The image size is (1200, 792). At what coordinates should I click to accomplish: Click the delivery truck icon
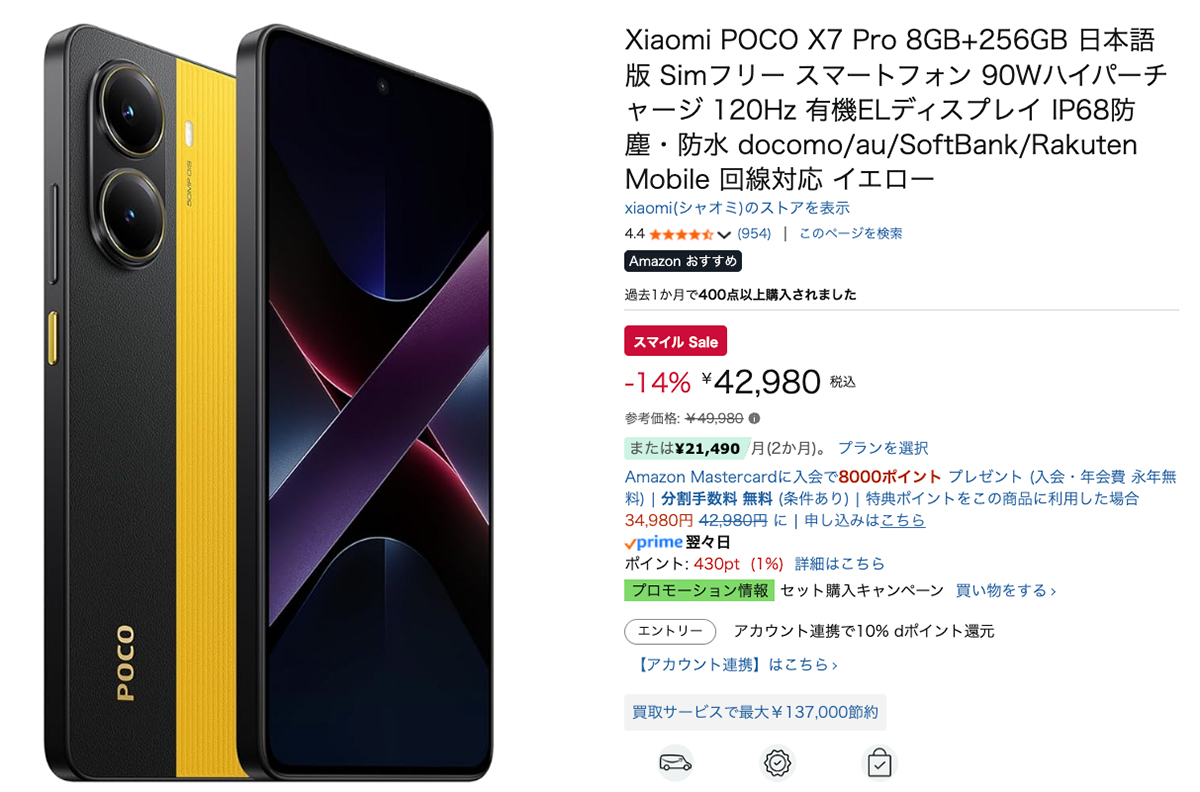point(675,763)
